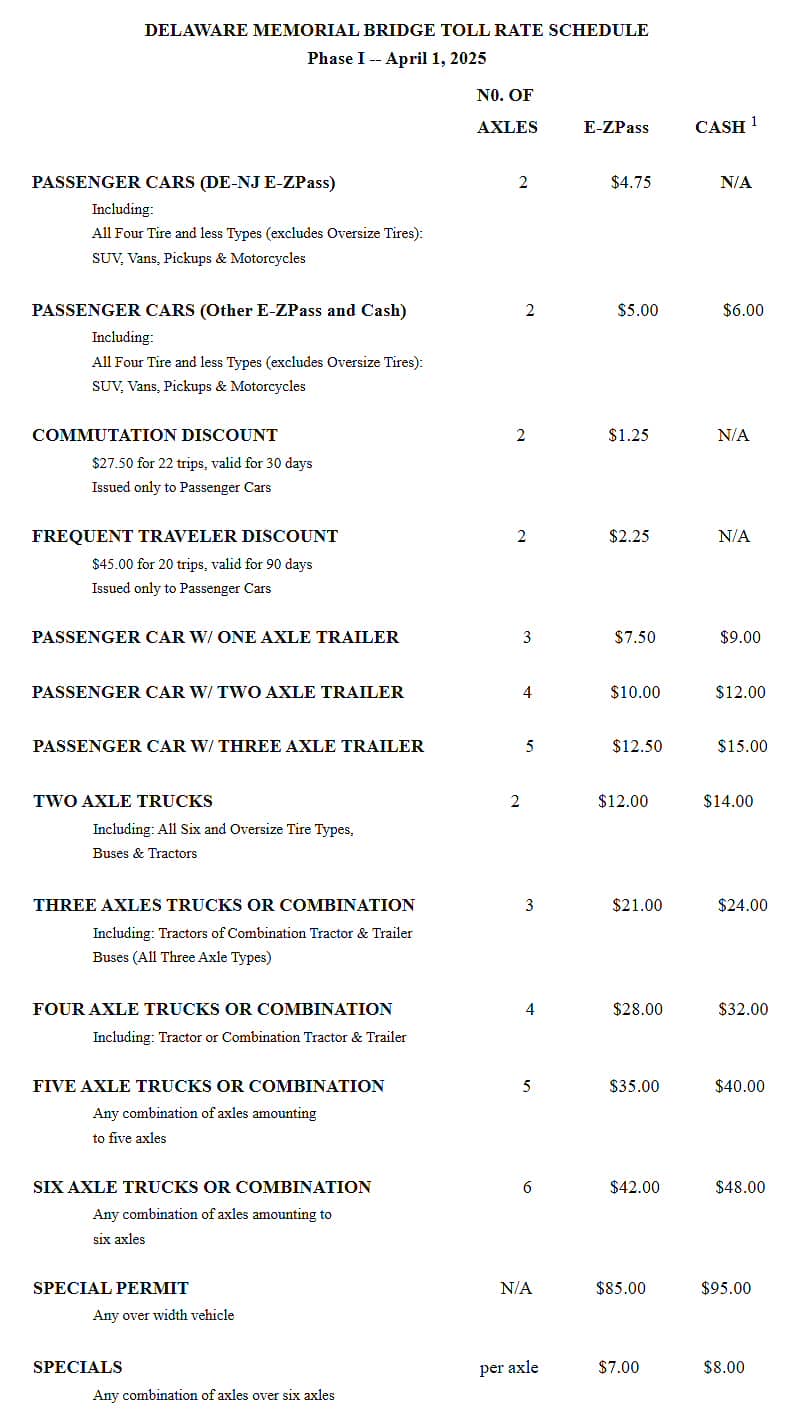
Task: Click the CASH column footnote superscript 1
Action: pyautogui.click(x=754, y=122)
